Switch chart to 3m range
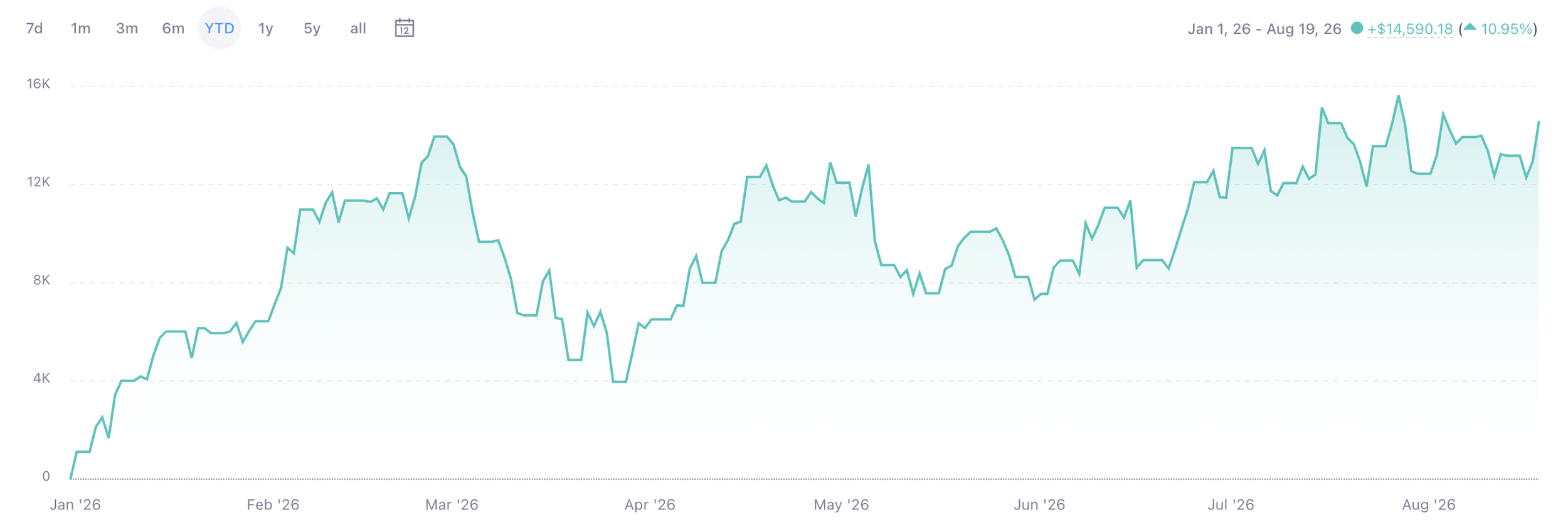Screen dimensions: 1568x532 (x=127, y=28)
